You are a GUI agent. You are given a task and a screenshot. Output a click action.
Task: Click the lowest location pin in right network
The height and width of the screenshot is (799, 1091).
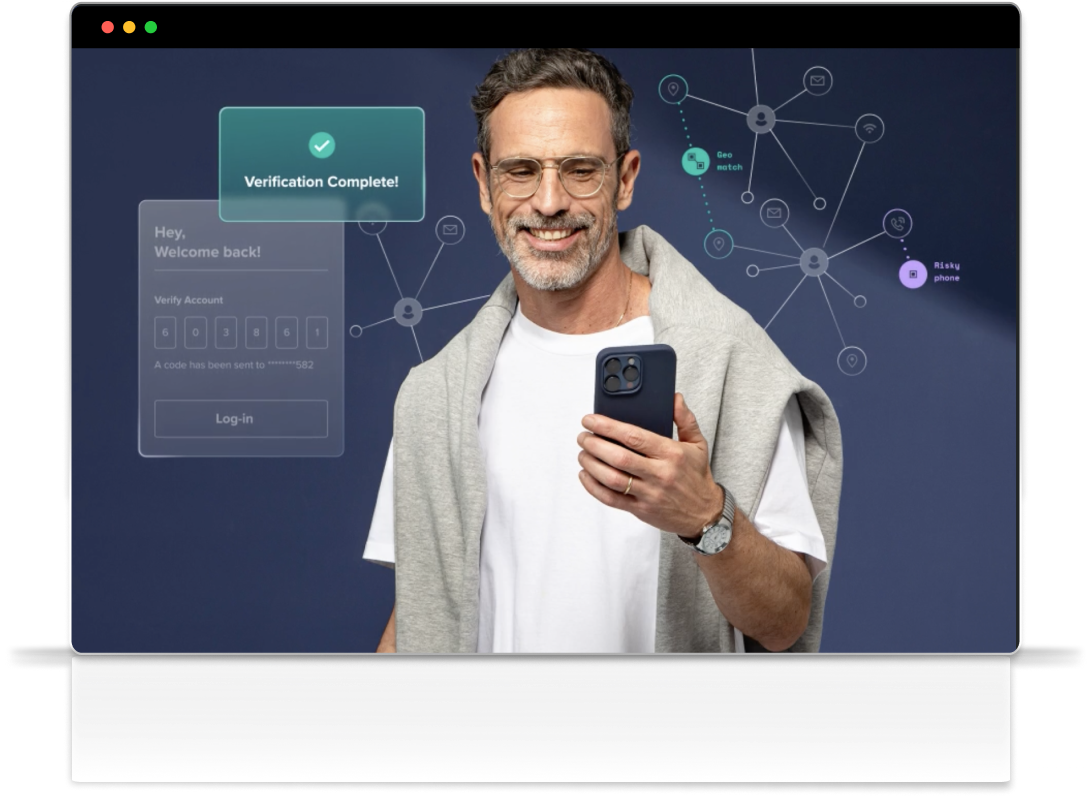point(851,360)
